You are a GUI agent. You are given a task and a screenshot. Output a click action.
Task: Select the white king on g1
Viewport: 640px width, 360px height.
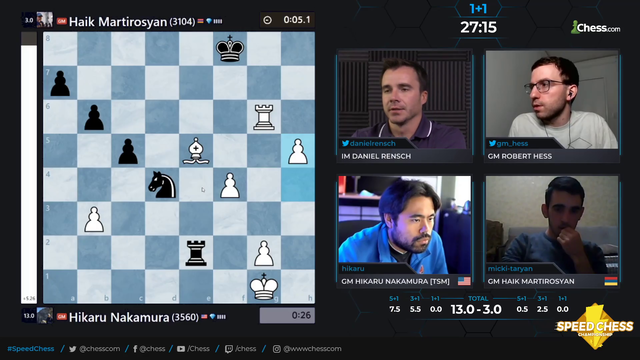264,287
